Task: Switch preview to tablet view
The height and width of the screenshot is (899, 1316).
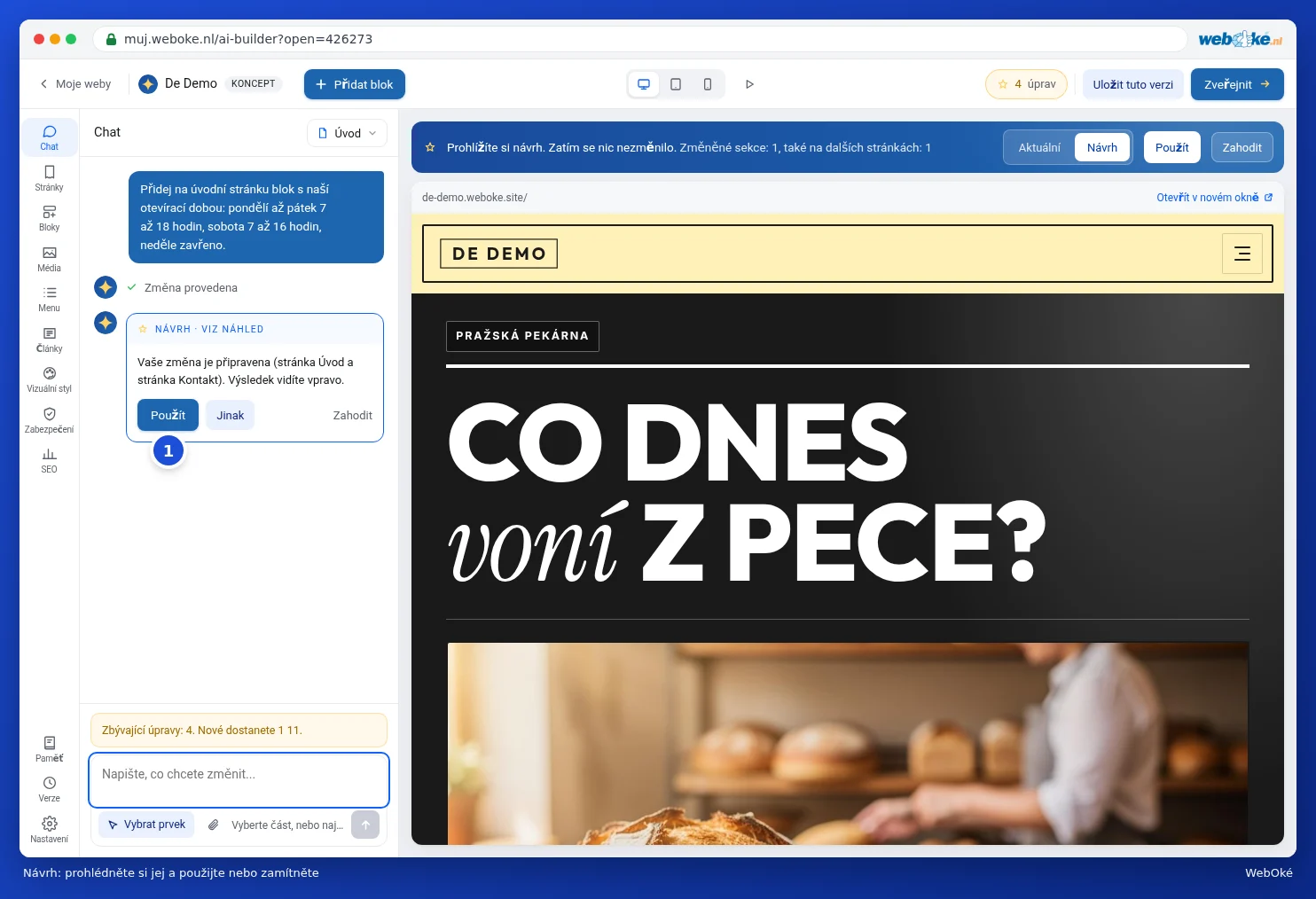Action: click(676, 84)
